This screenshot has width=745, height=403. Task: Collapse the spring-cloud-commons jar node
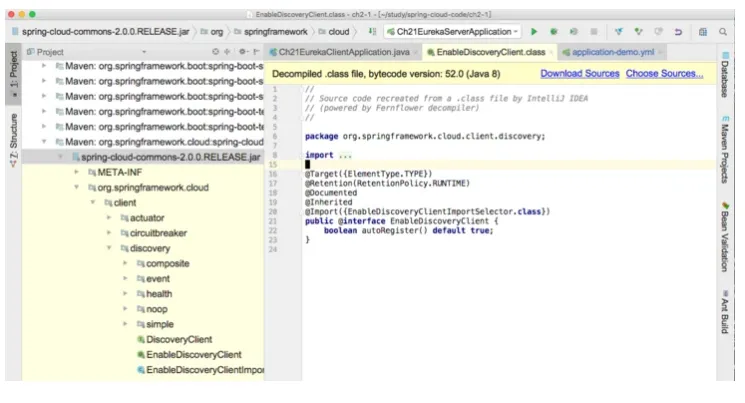tap(60, 157)
